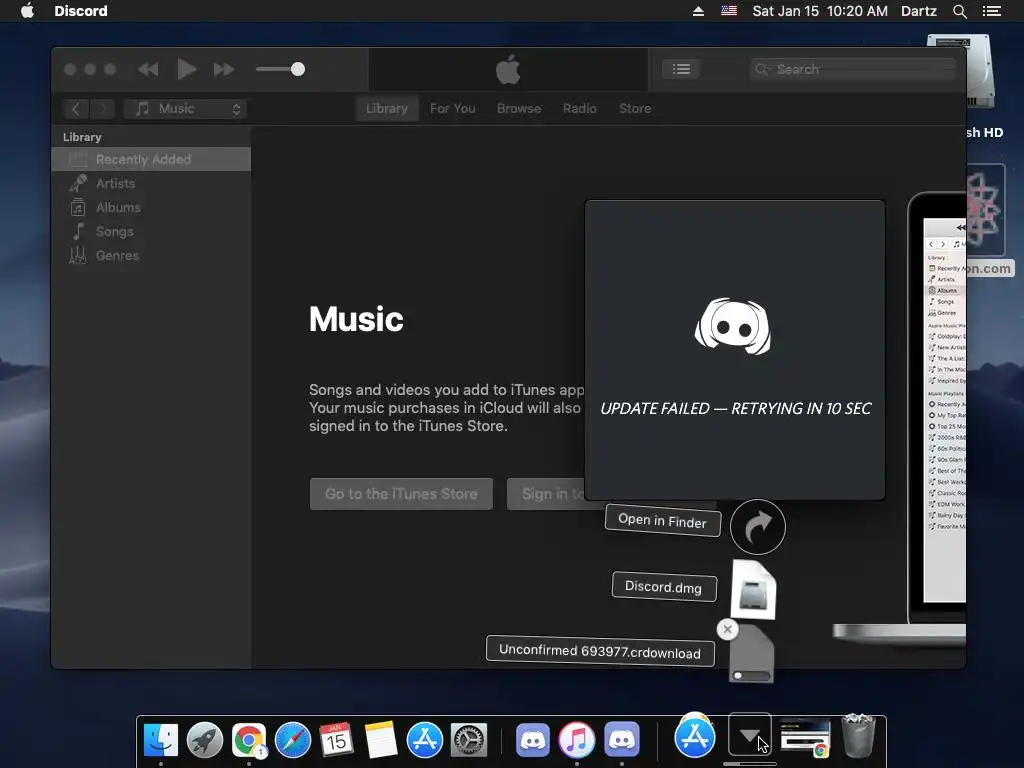Open Discord icon right of iTunes
The width and height of the screenshot is (1024, 768).
pos(622,740)
